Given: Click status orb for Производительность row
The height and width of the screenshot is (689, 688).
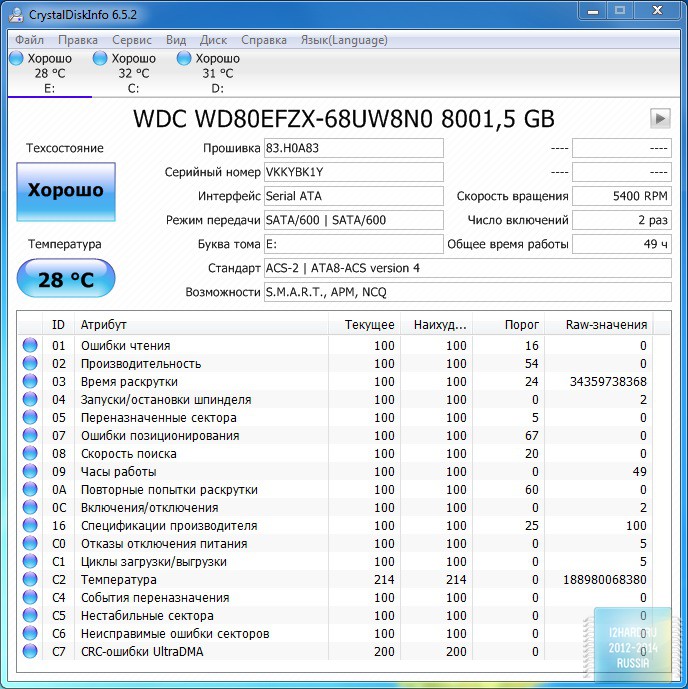Looking at the screenshot, I should (30, 363).
